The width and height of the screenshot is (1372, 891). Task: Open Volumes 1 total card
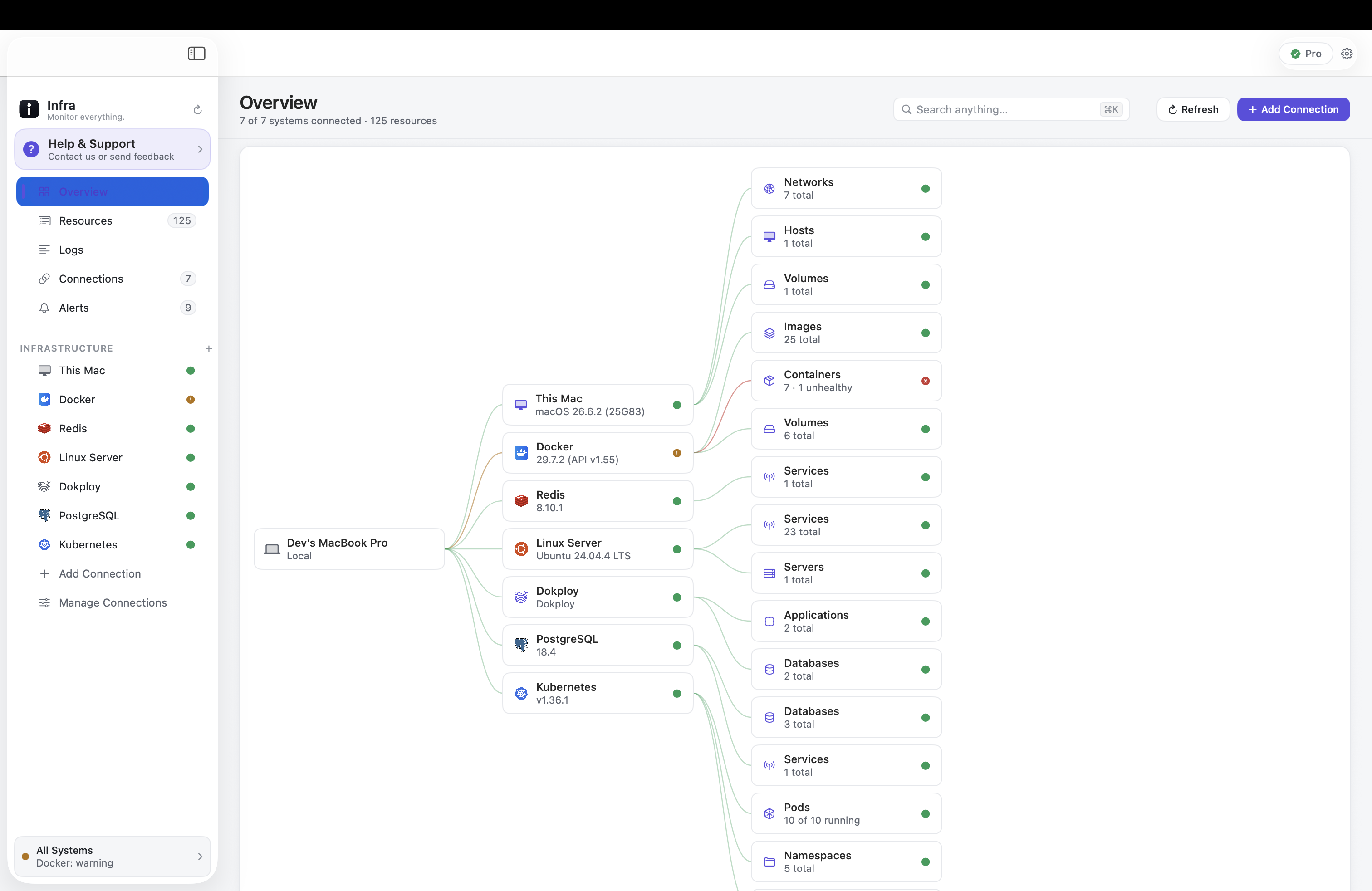[846, 285]
